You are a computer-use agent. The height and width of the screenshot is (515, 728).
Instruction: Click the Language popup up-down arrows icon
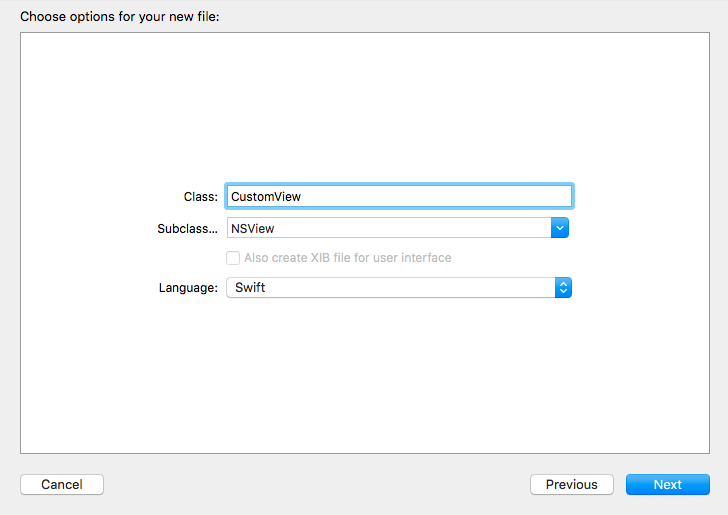click(563, 288)
